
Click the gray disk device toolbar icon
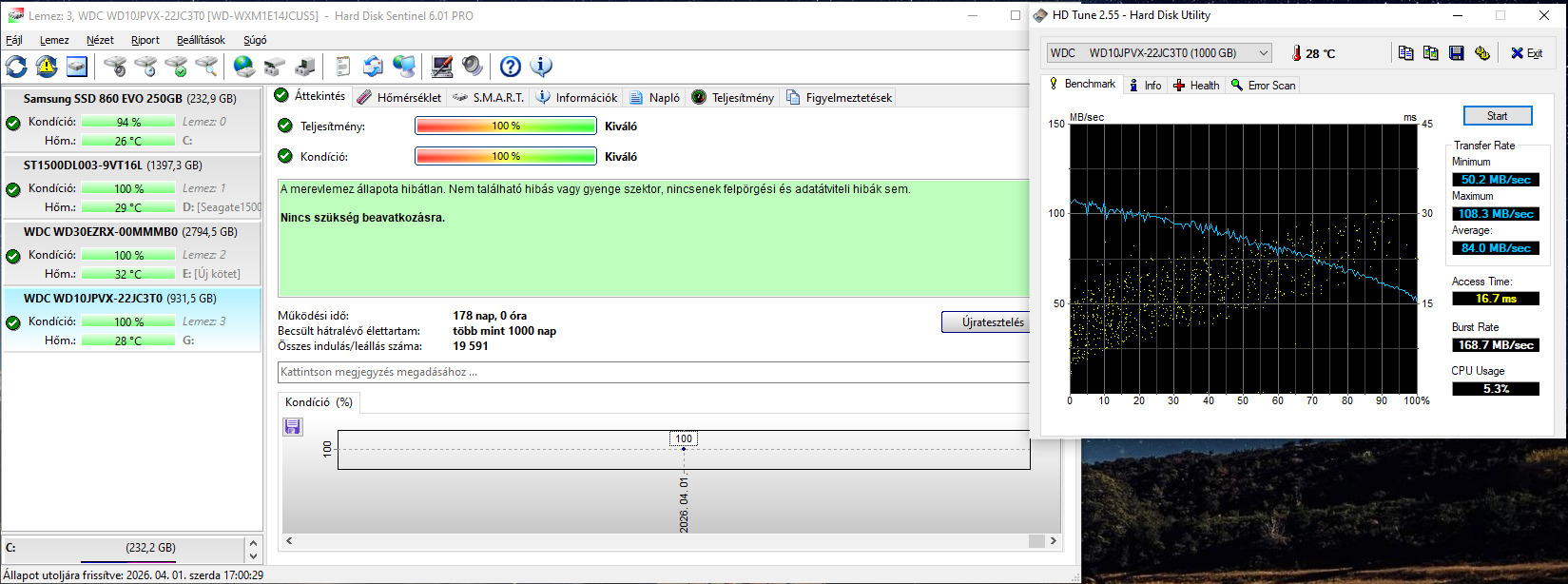coord(275,66)
